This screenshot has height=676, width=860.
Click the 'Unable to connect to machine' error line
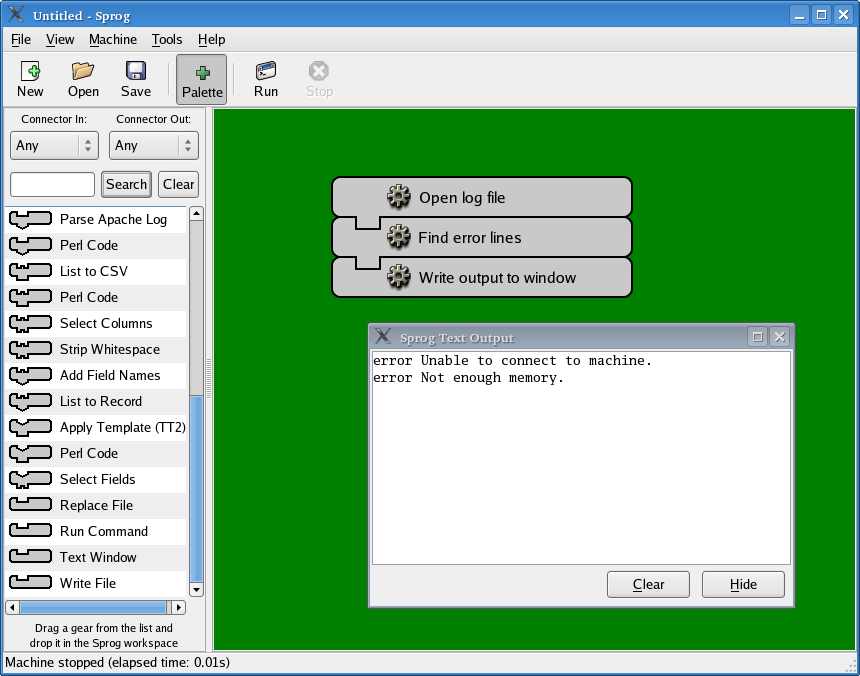point(512,361)
